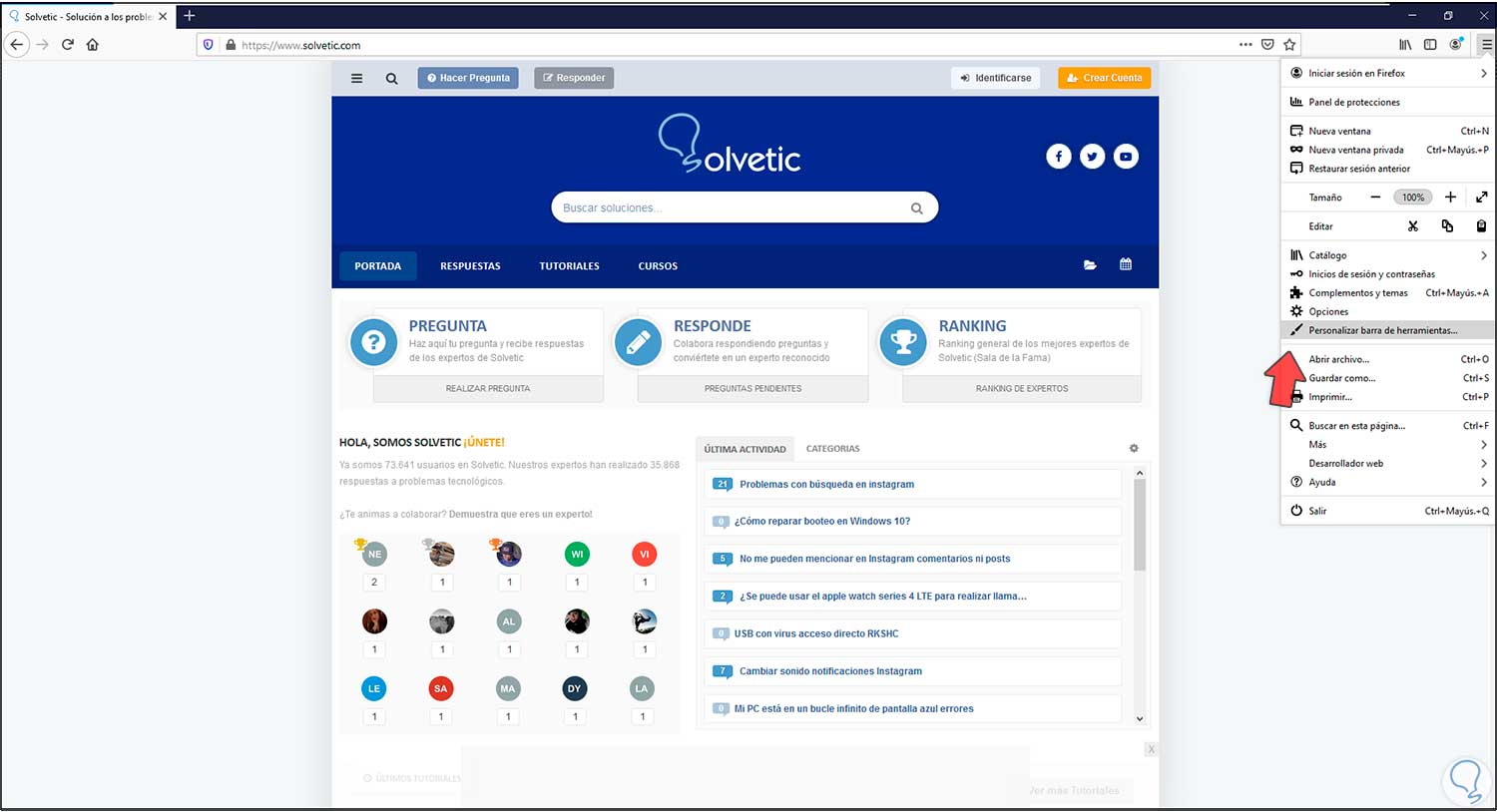Image resolution: width=1497 pixels, height=812 pixels.
Task: Open the Firefox Library icon
Action: coord(1405,45)
